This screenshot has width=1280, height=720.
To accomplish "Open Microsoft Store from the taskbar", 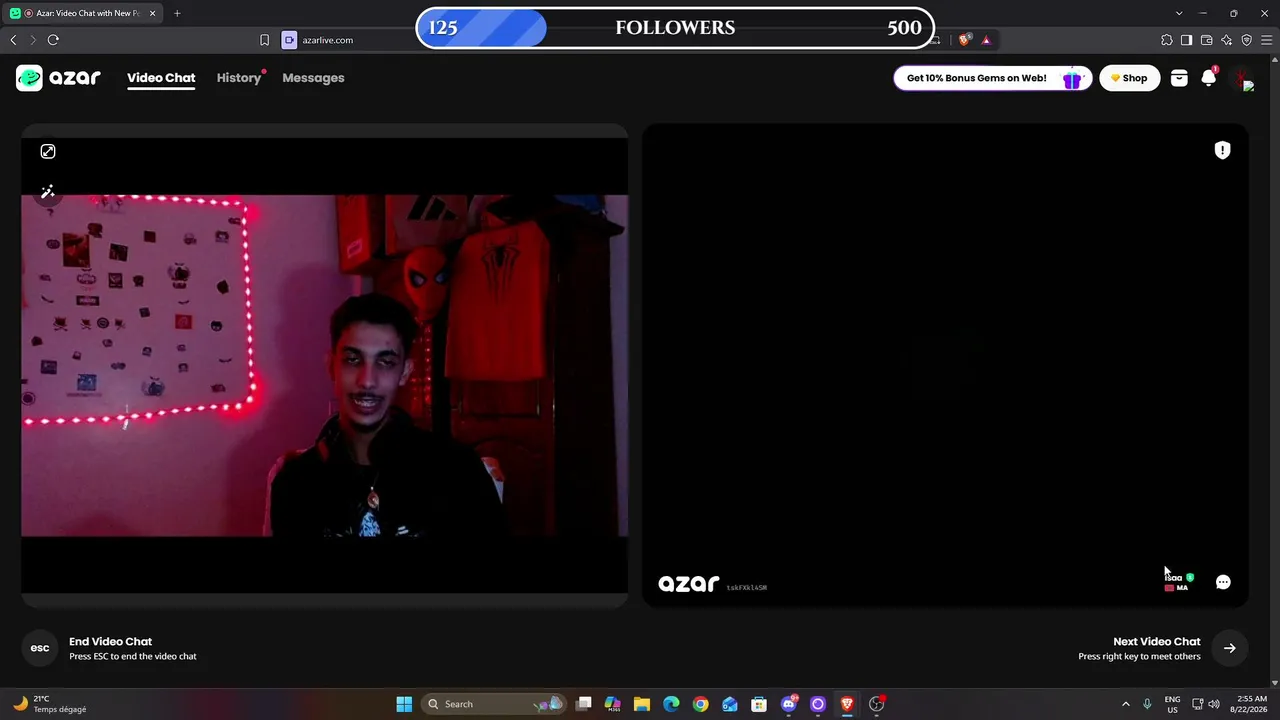I will (x=759, y=704).
